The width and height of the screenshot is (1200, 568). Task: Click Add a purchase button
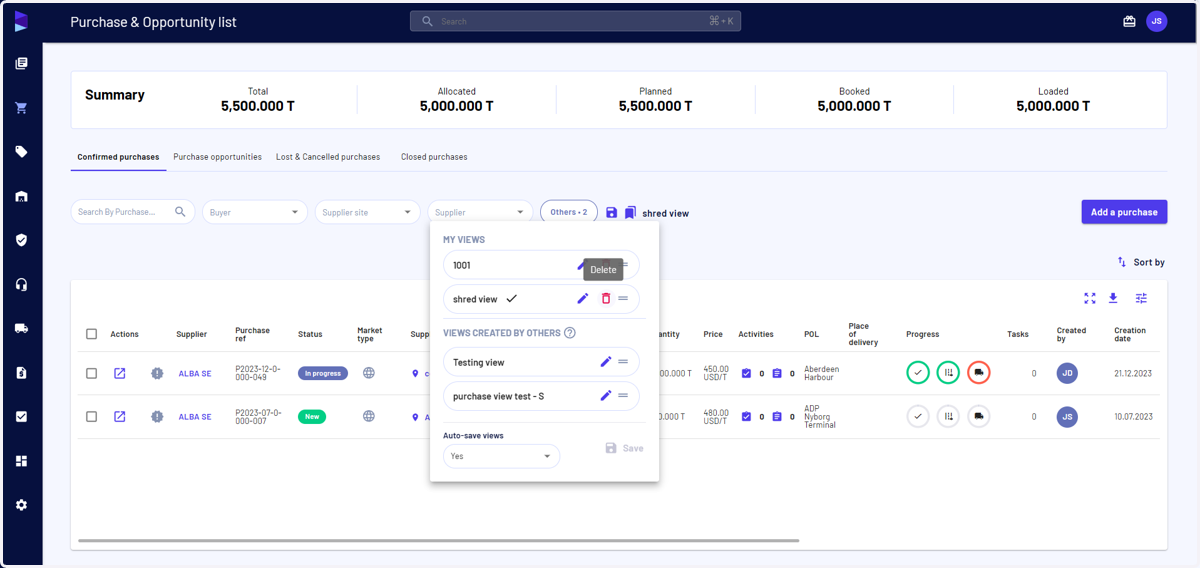[x=1124, y=212]
